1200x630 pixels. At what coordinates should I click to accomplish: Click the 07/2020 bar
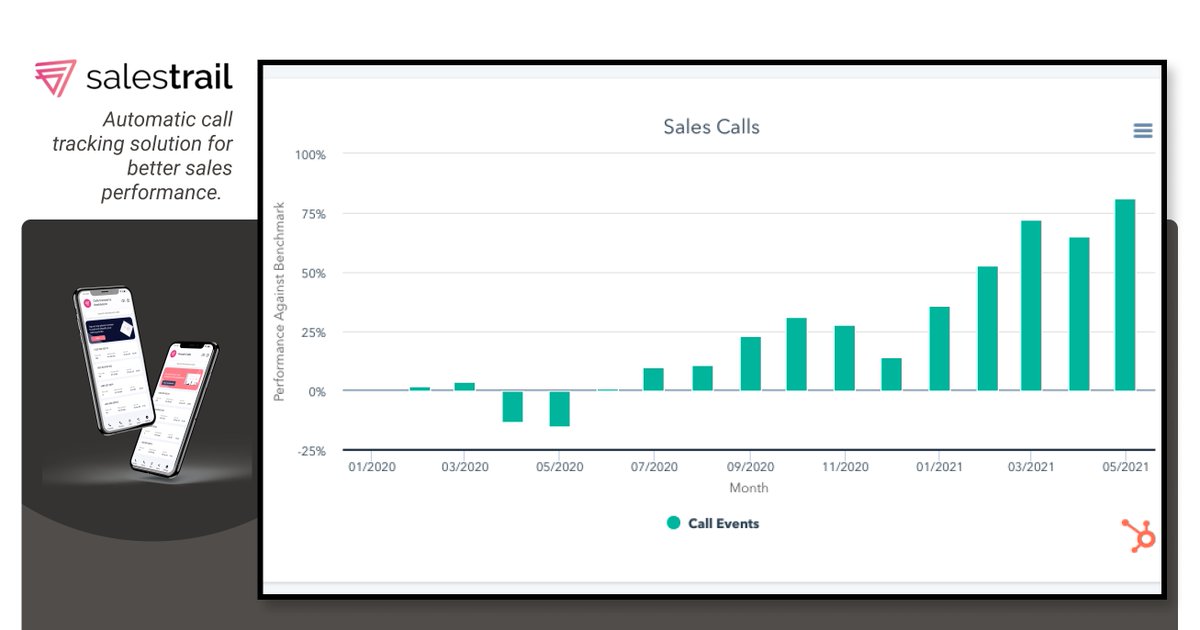(653, 380)
